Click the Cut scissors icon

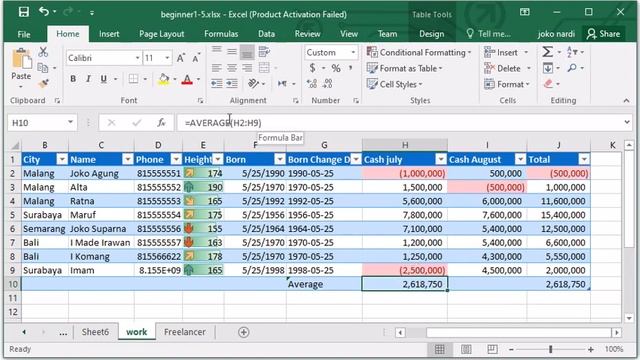tap(43, 52)
